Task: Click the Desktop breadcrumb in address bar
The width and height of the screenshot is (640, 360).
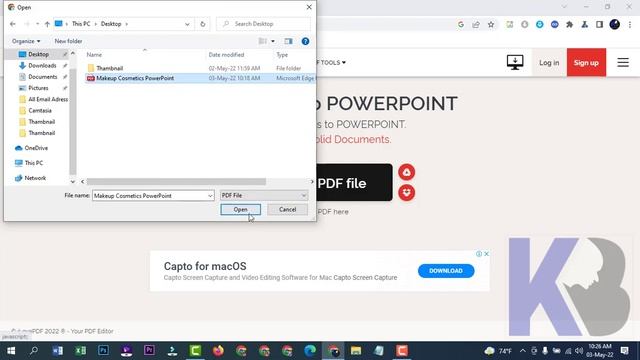Action: click(111, 24)
